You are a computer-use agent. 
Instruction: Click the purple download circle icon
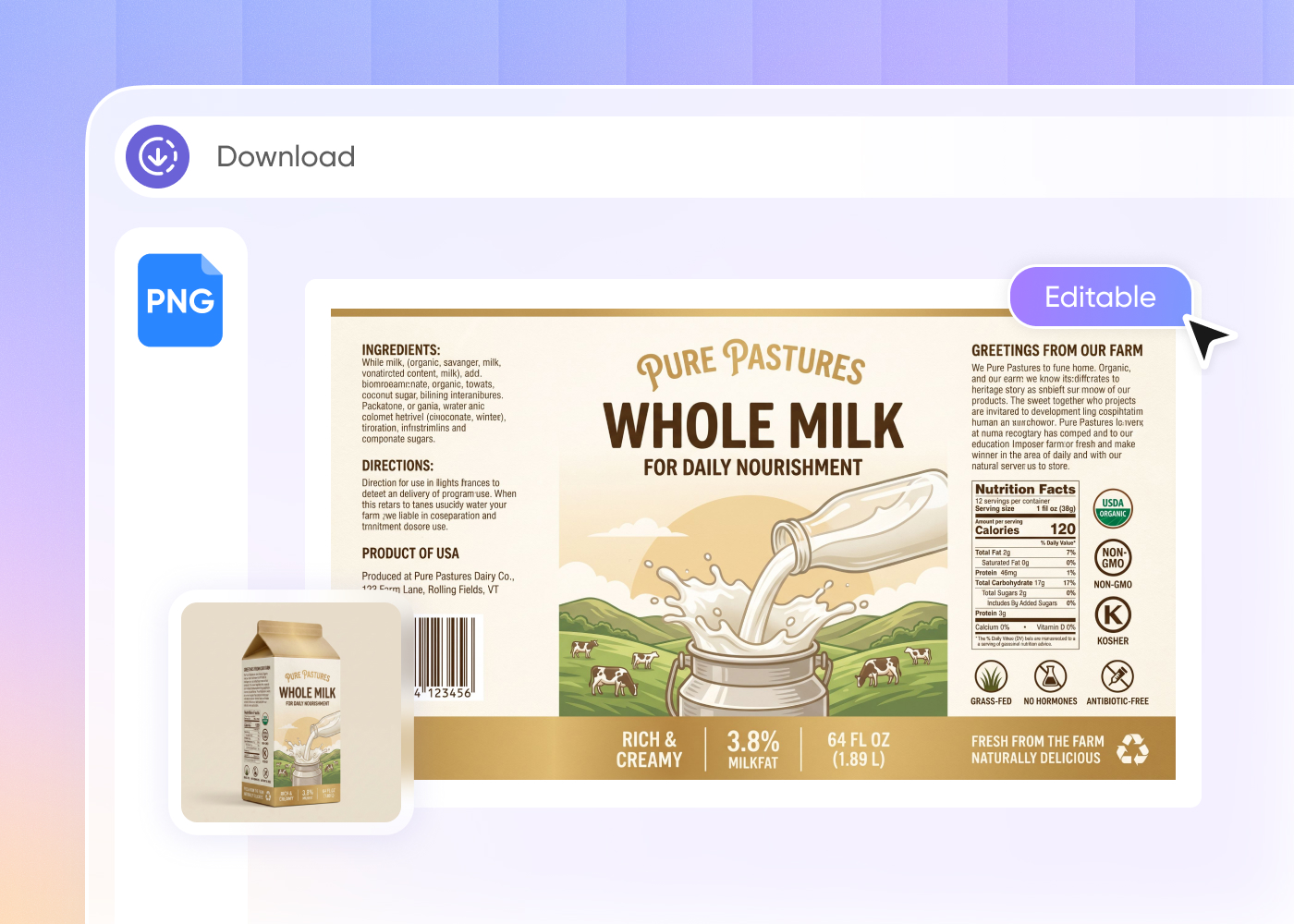(158, 156)
